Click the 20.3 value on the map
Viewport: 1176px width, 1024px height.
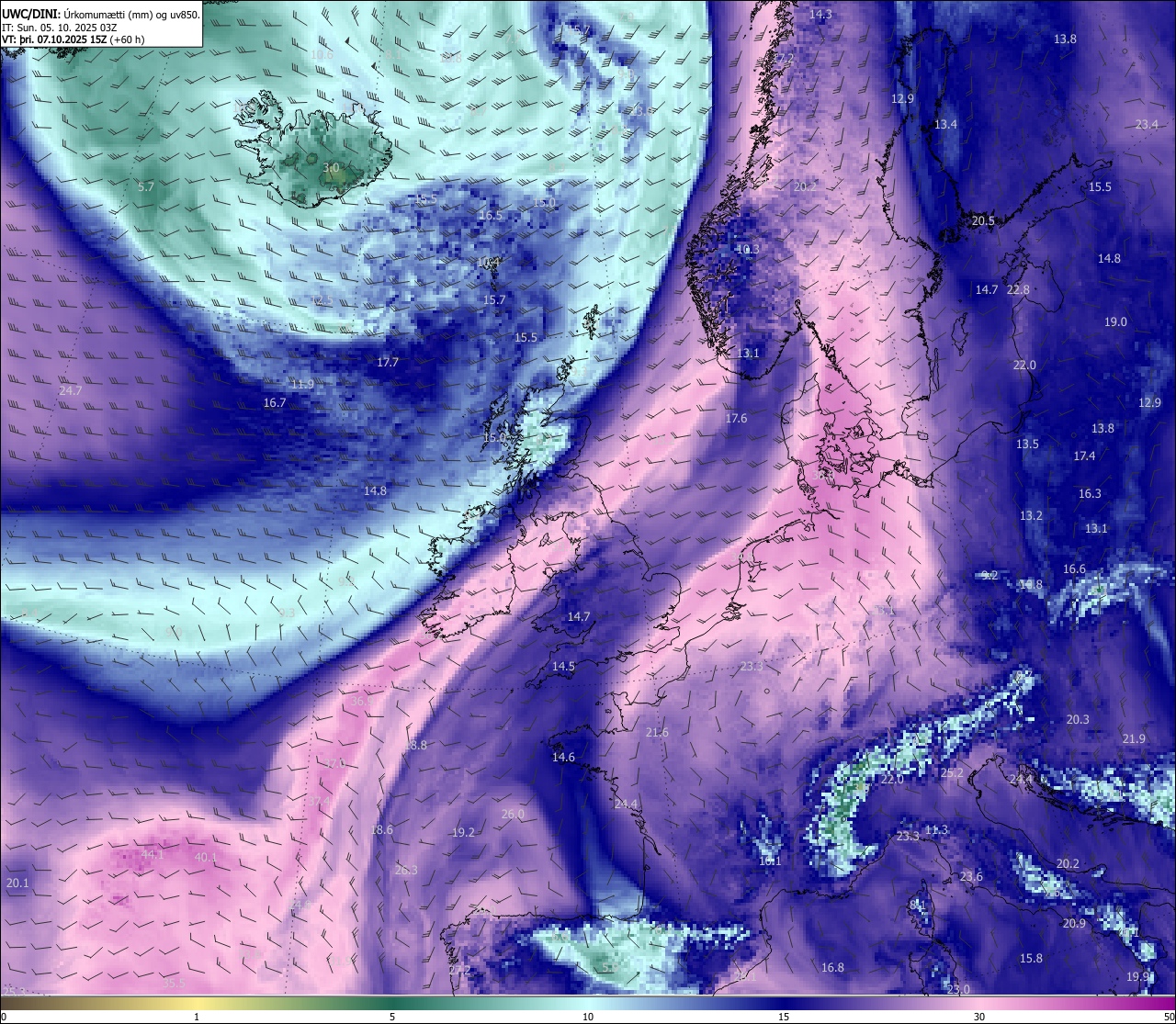tap(1078, 719)
